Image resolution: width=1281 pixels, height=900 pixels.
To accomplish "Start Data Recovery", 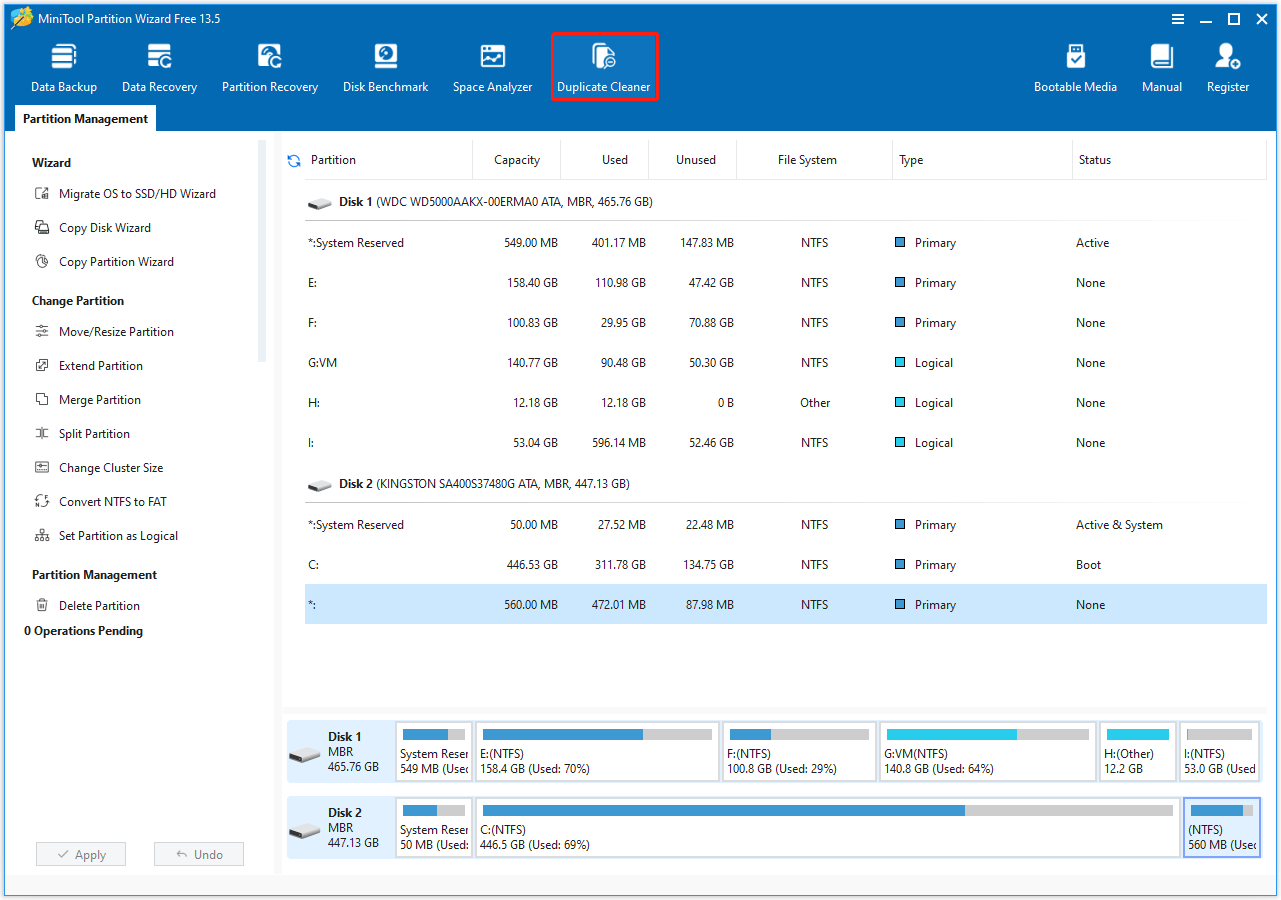I will point(158,65).
